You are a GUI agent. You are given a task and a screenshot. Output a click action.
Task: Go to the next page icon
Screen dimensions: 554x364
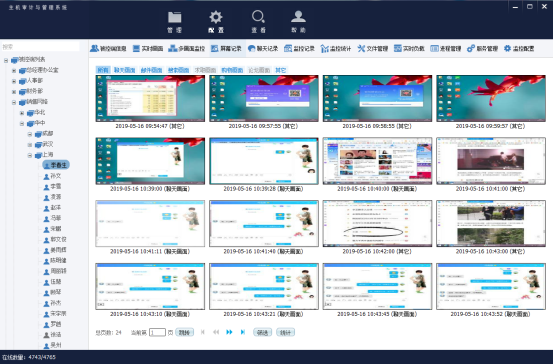pyautogui.click(x=229, y=332)
